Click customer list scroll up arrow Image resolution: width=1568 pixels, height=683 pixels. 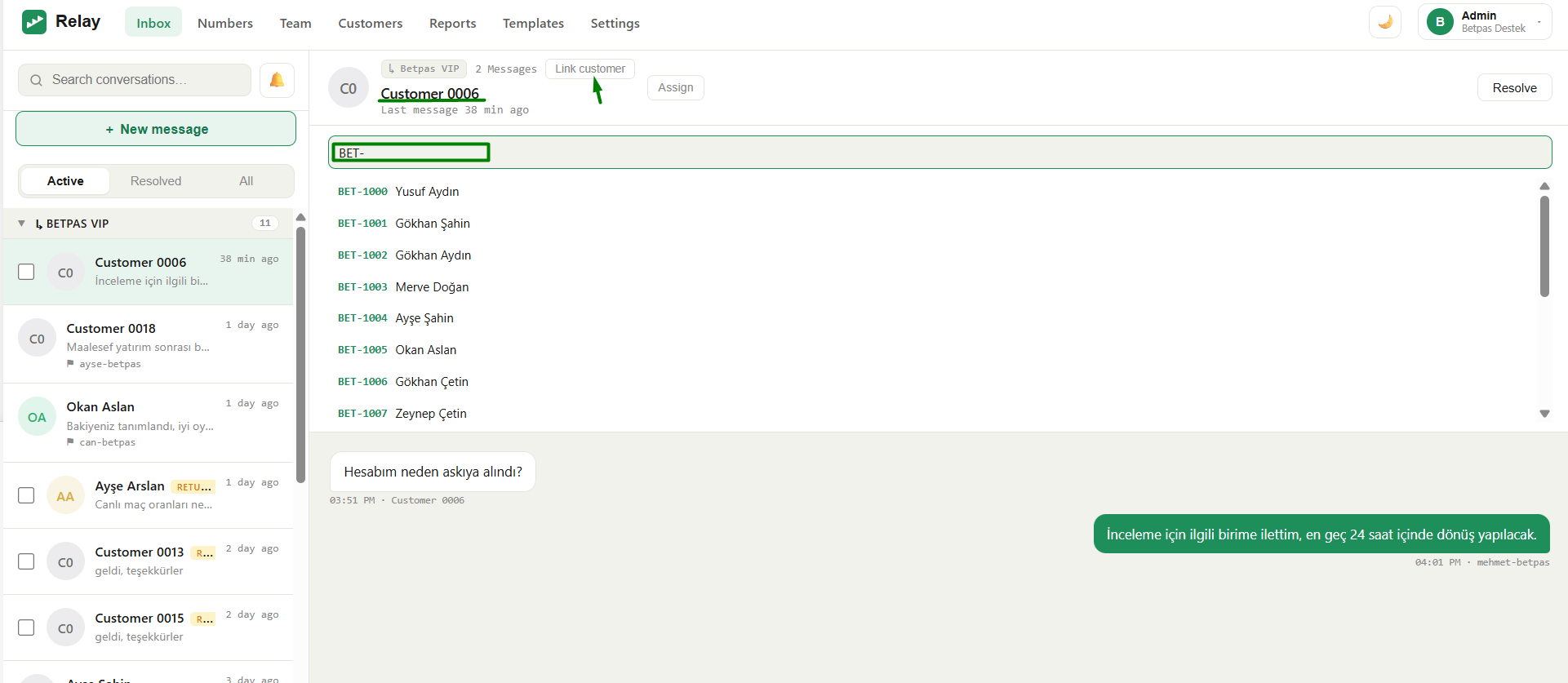pos(1544,186)
